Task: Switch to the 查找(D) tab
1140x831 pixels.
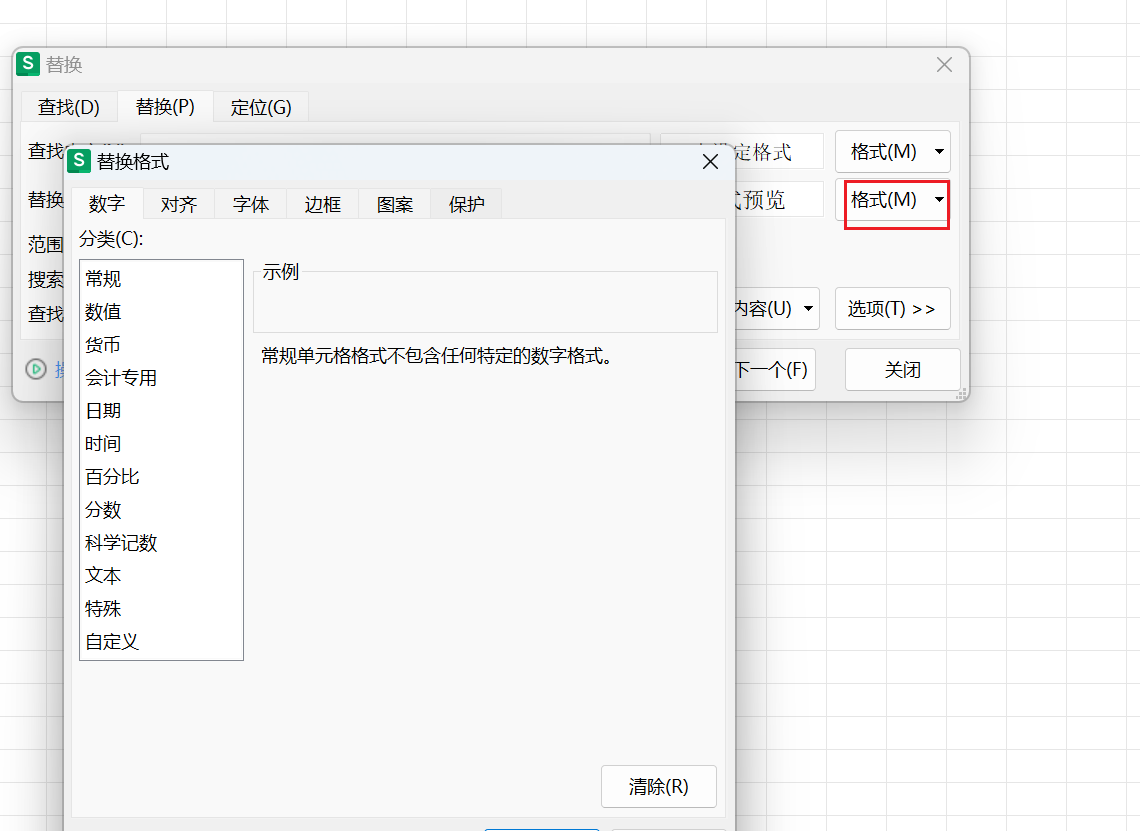Action: click(69, 107)
